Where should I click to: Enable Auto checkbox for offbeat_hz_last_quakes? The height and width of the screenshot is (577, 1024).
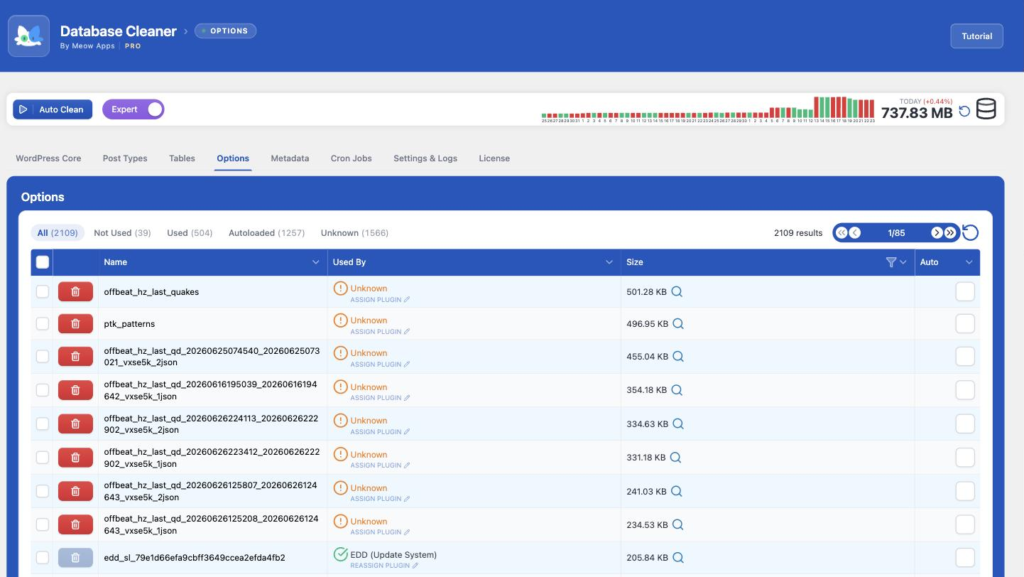965,292
